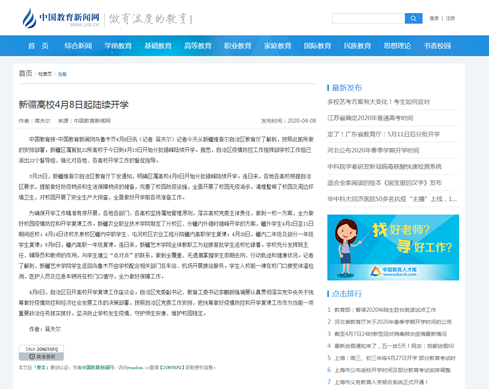The height and width of the screenshot is (389, 489).
Task: Open the 高等教育 section
Action: pos(198,46)
